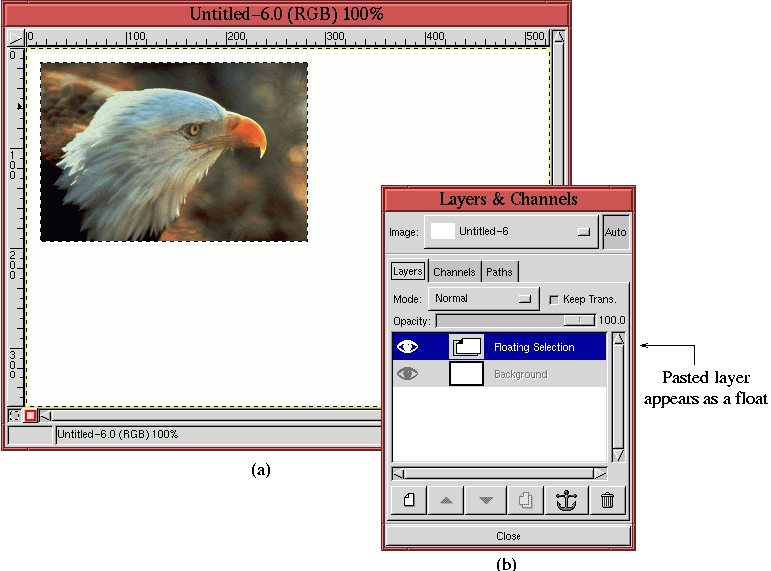Anchor the floating selection with anchor icon
Image resolution: width=771 pixels, height=571 pixels.
567,500
